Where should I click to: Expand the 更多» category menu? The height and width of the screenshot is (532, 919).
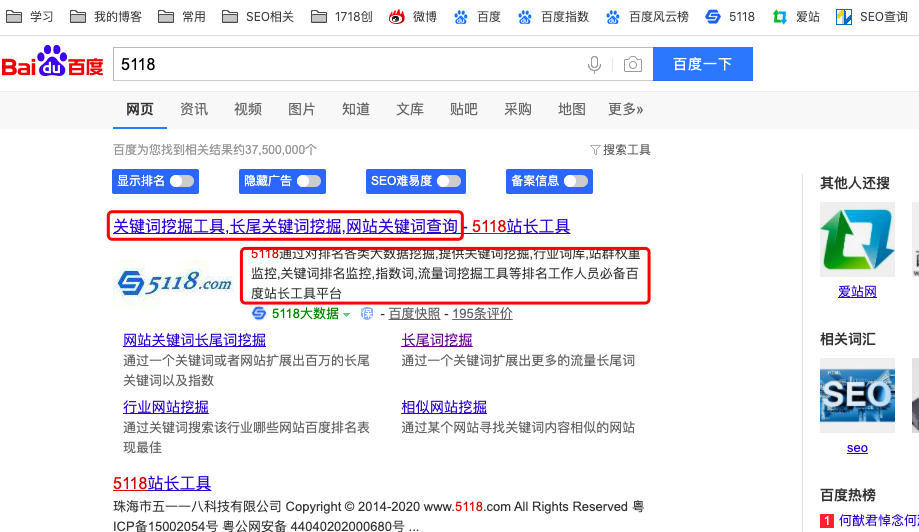click(625, 109)
